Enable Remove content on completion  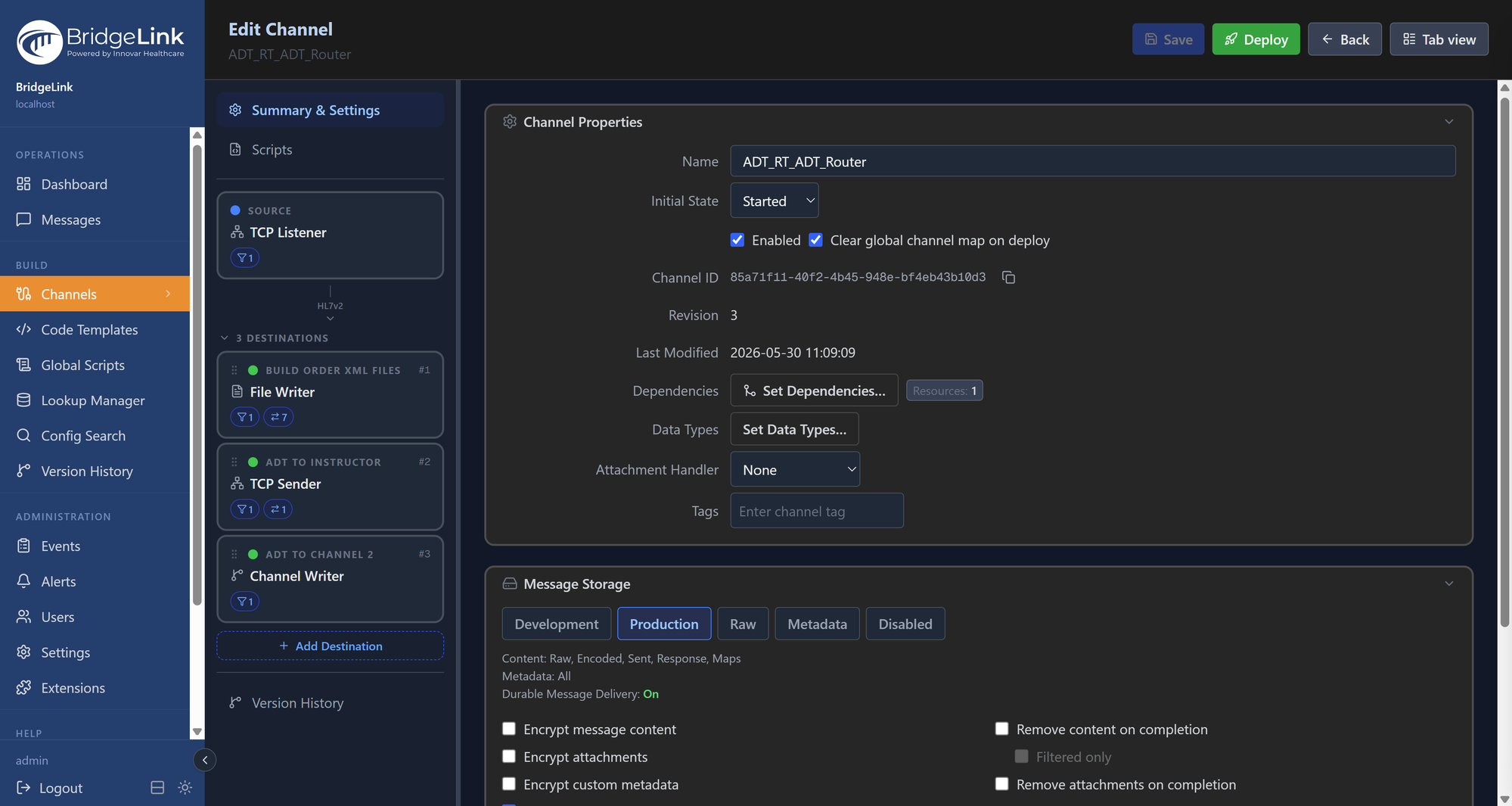coord(1001,729)
